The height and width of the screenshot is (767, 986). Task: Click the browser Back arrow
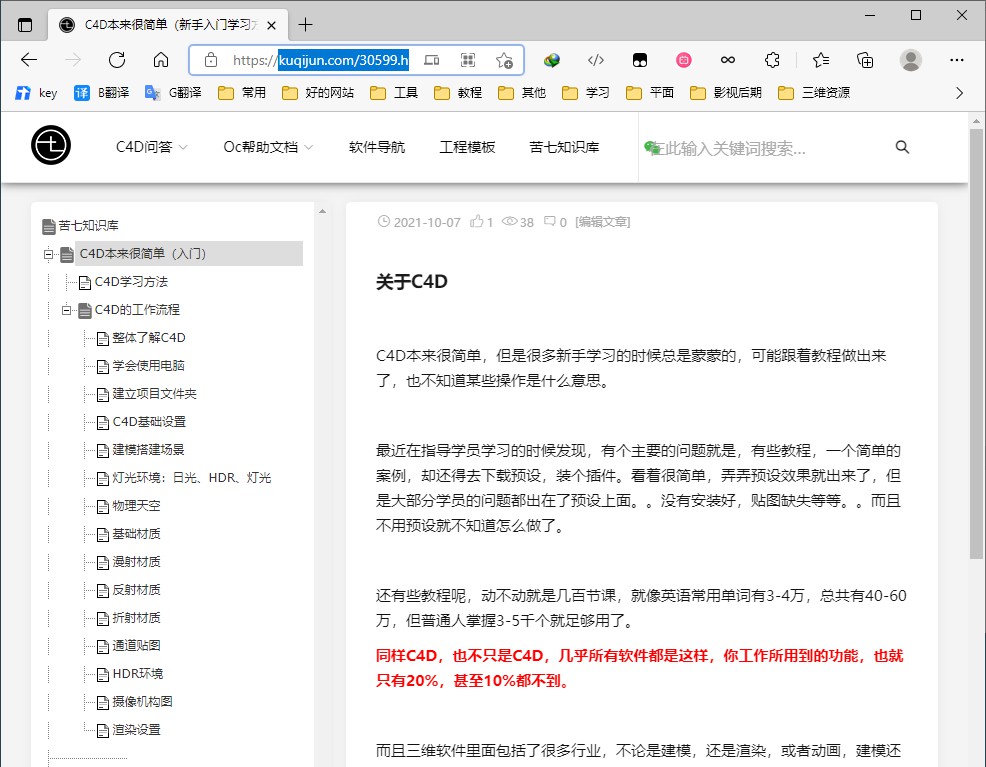click(x=29, y=60)
